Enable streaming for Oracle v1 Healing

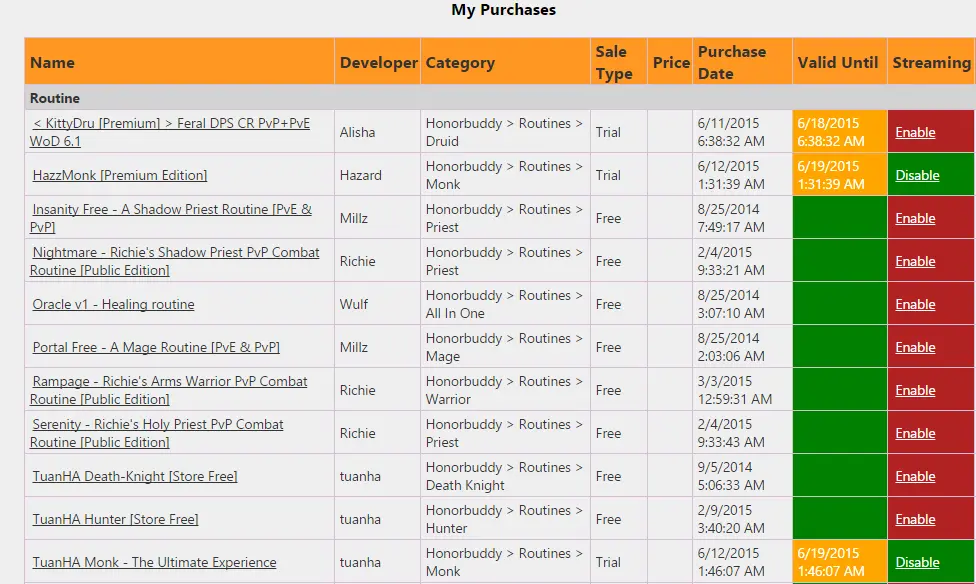coord(915,304)
